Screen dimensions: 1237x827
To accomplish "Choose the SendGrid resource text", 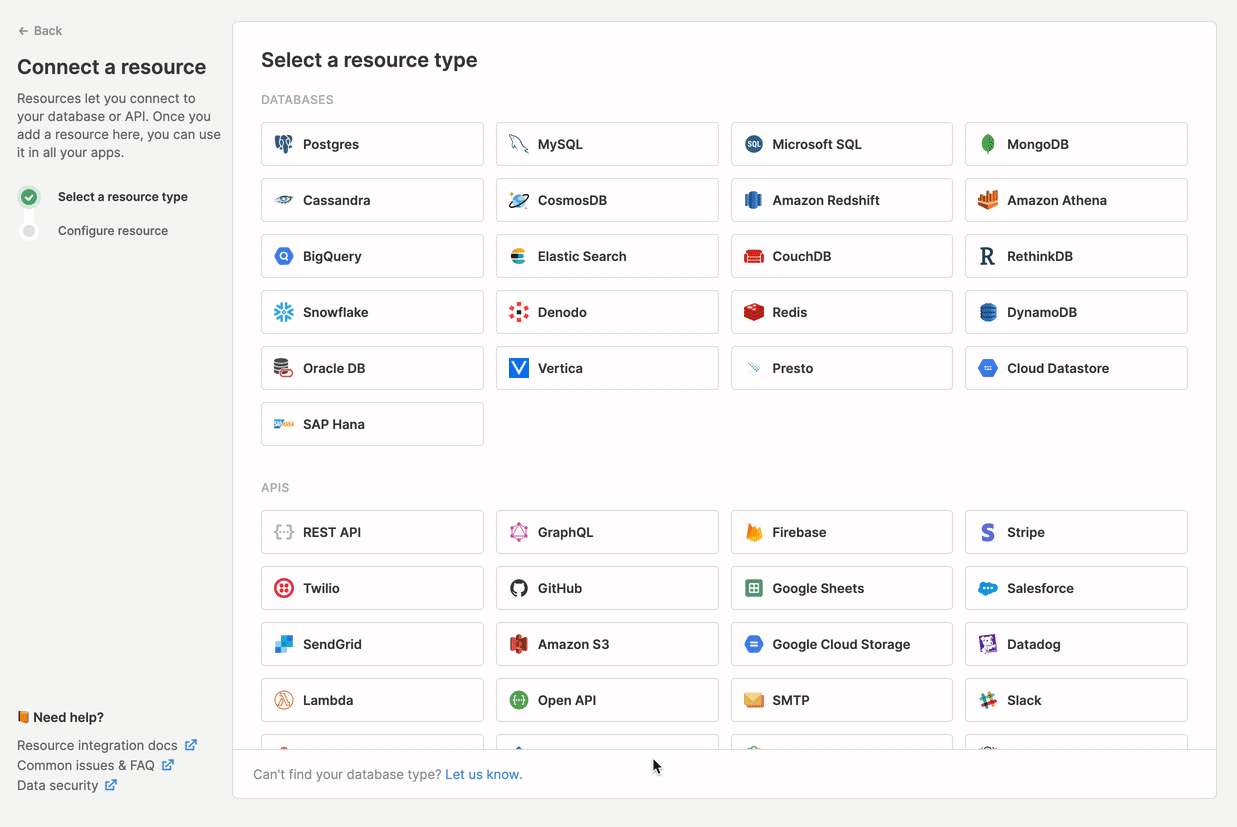I will (x=332, y=644).
